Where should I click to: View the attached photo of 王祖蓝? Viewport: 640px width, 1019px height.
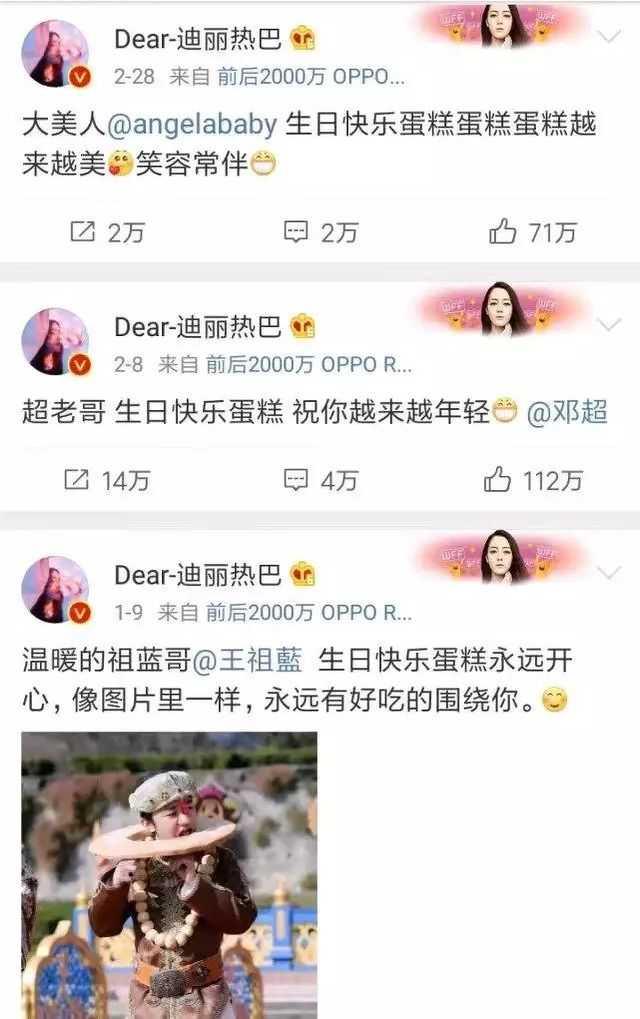click(169, 875)
